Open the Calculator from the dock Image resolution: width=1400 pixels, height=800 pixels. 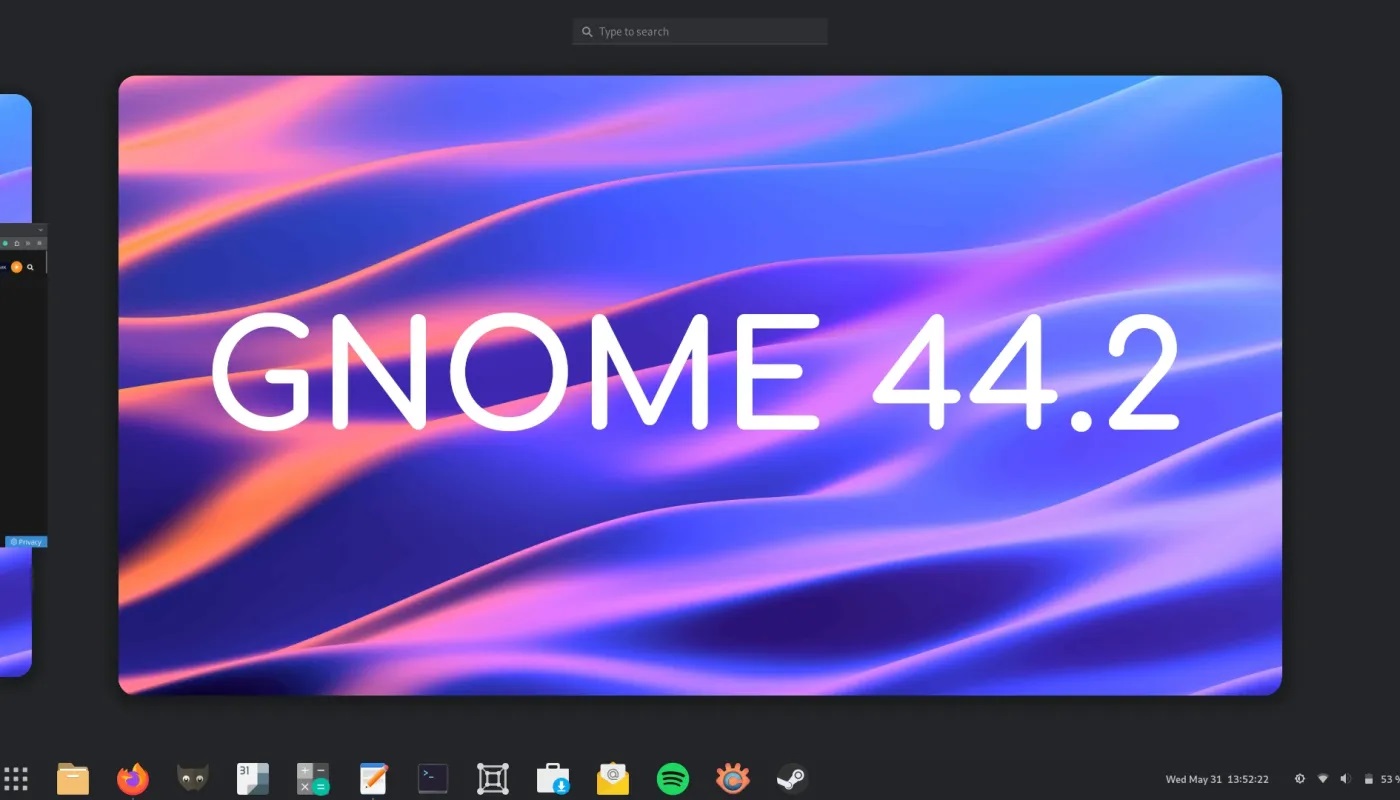[313, 778]
